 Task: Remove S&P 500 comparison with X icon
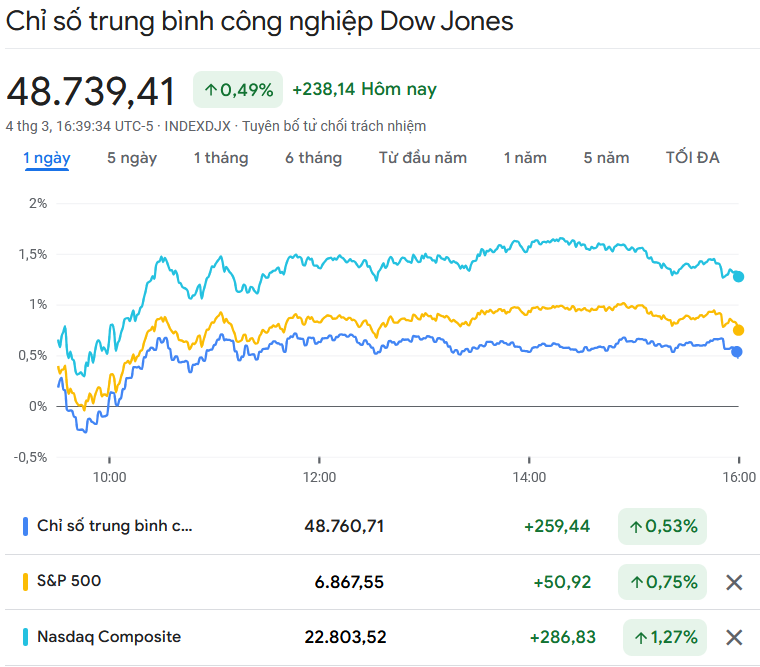coord(734,582)
